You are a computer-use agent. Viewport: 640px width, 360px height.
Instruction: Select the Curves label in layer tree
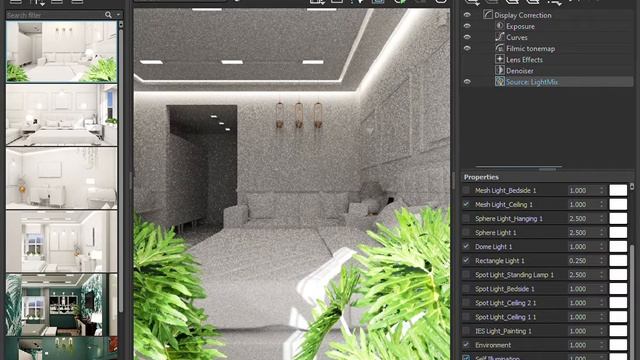[517, 37]
